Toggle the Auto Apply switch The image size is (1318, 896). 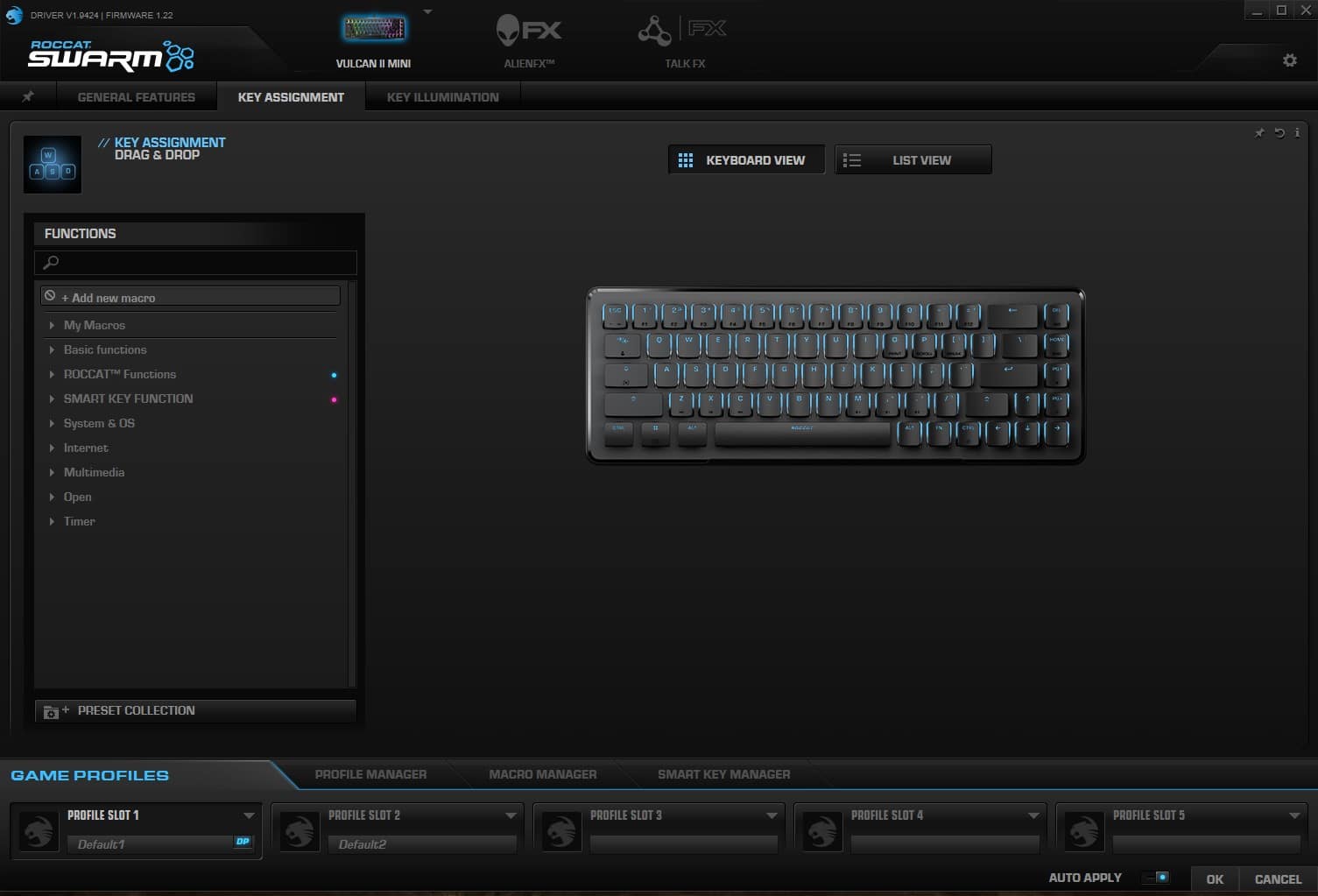pyautogui.click(x=1157, y=878)
